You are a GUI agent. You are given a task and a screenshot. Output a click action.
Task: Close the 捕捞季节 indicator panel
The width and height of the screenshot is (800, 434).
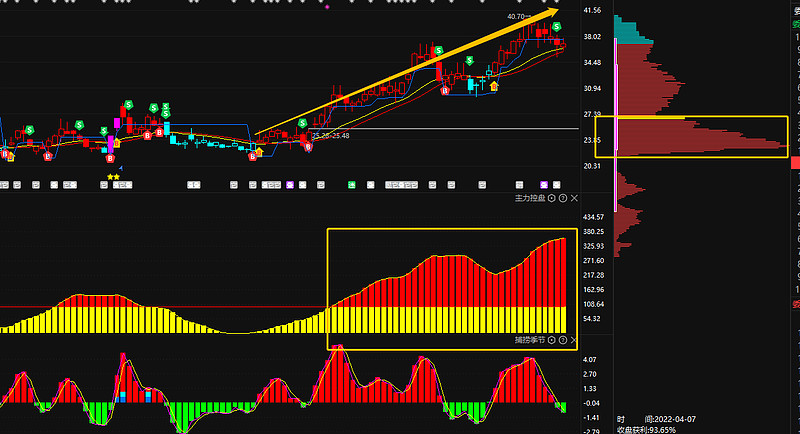pos(574,341)
